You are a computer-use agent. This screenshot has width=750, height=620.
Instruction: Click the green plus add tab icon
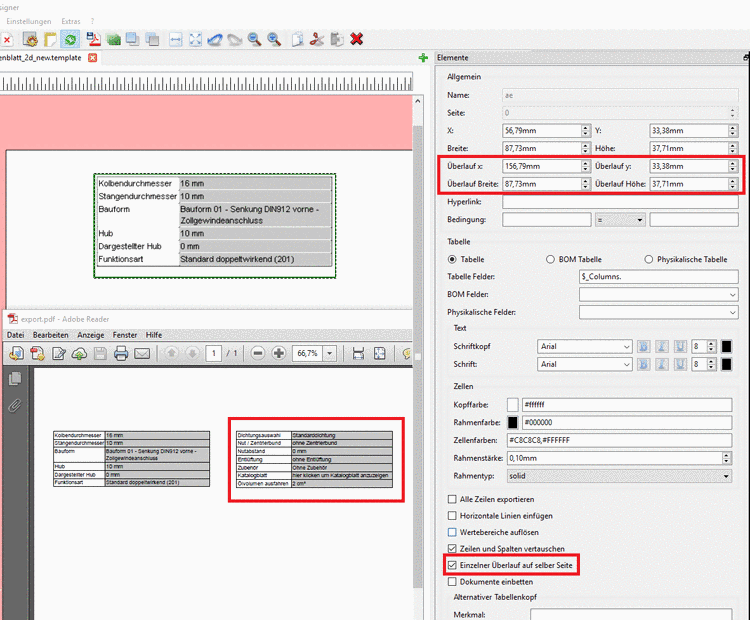point(423,58)
